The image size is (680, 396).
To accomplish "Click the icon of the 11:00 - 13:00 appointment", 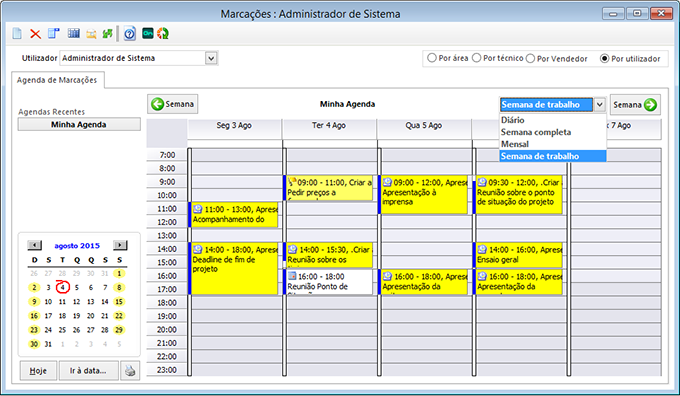I will point(198,209).
